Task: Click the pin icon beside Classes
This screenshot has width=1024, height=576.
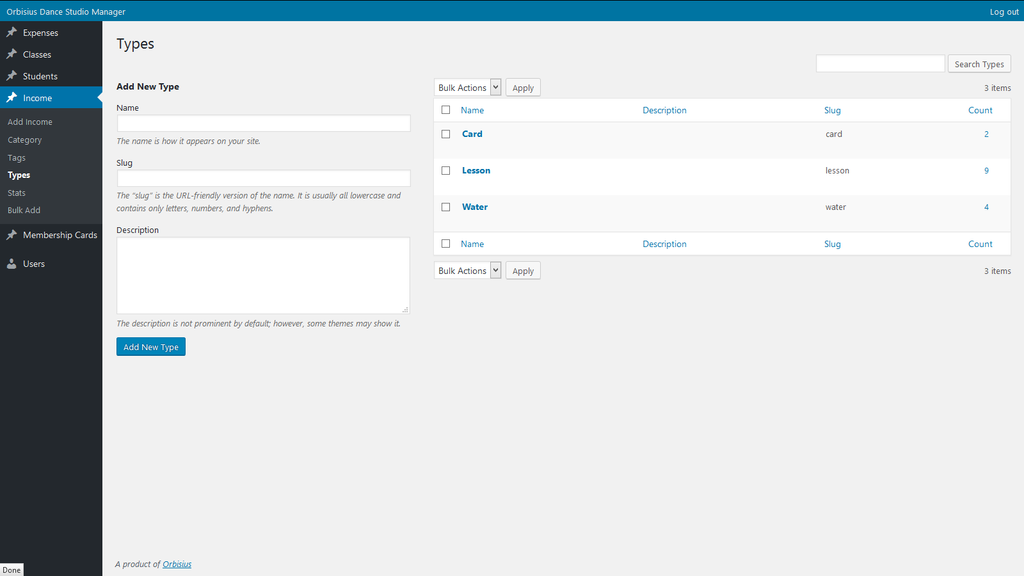Action: pos(12,54)
